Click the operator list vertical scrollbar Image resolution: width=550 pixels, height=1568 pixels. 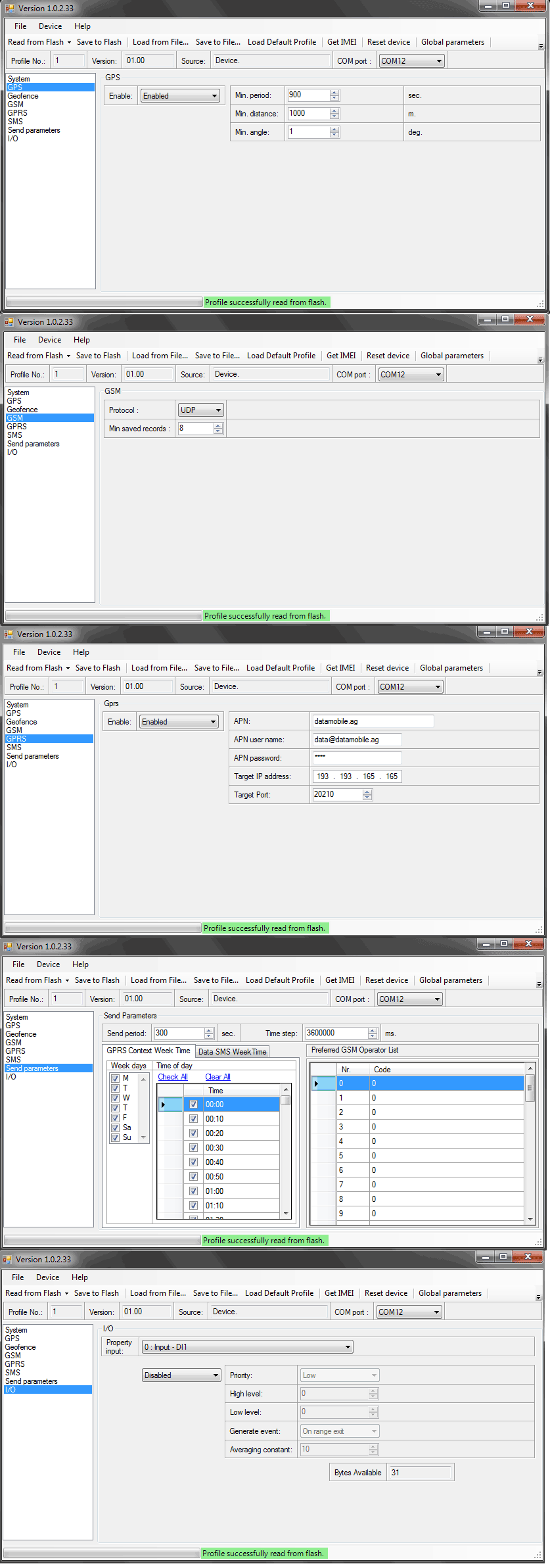pyautogui.click(x=530, y=1144)
